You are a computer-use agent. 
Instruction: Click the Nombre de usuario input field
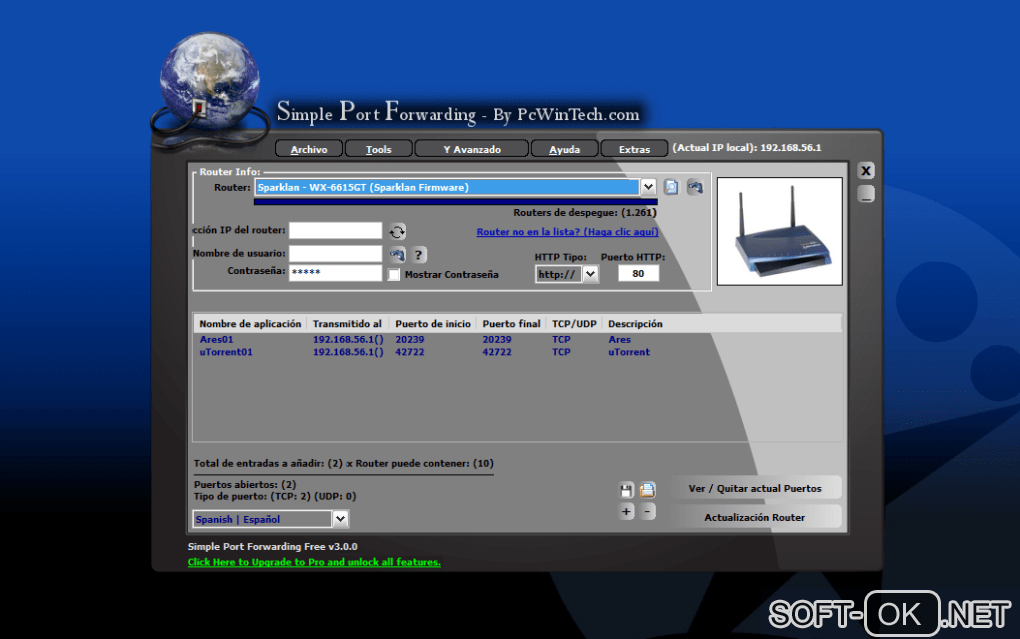[335, 253]
